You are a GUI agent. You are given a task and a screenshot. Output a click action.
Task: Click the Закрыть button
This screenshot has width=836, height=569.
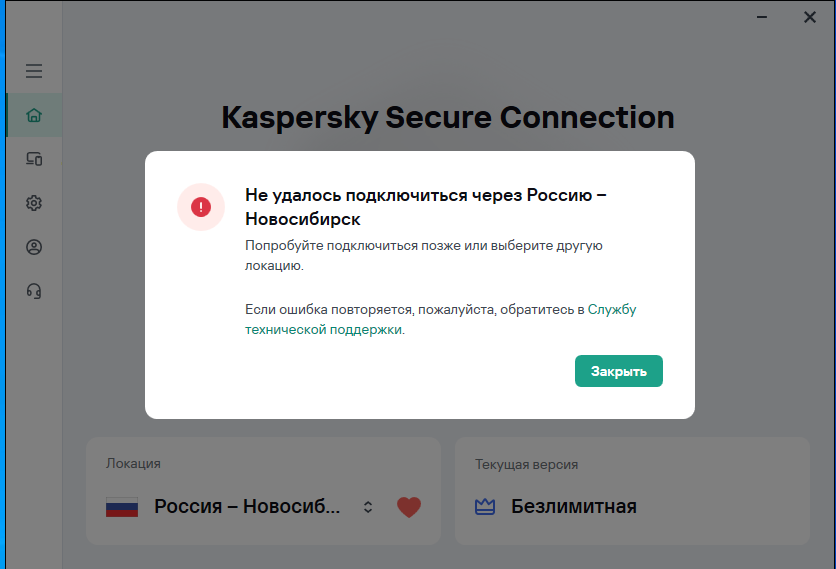(x=618, y=371)
